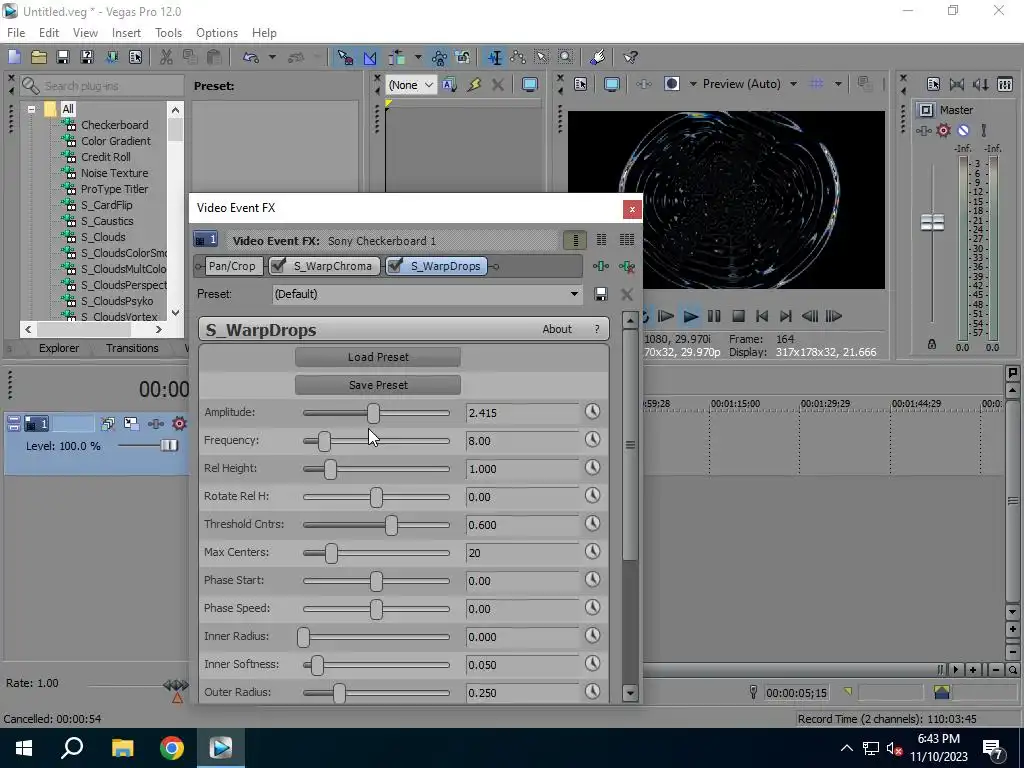Go to end in preview transport

coord(786,317)
